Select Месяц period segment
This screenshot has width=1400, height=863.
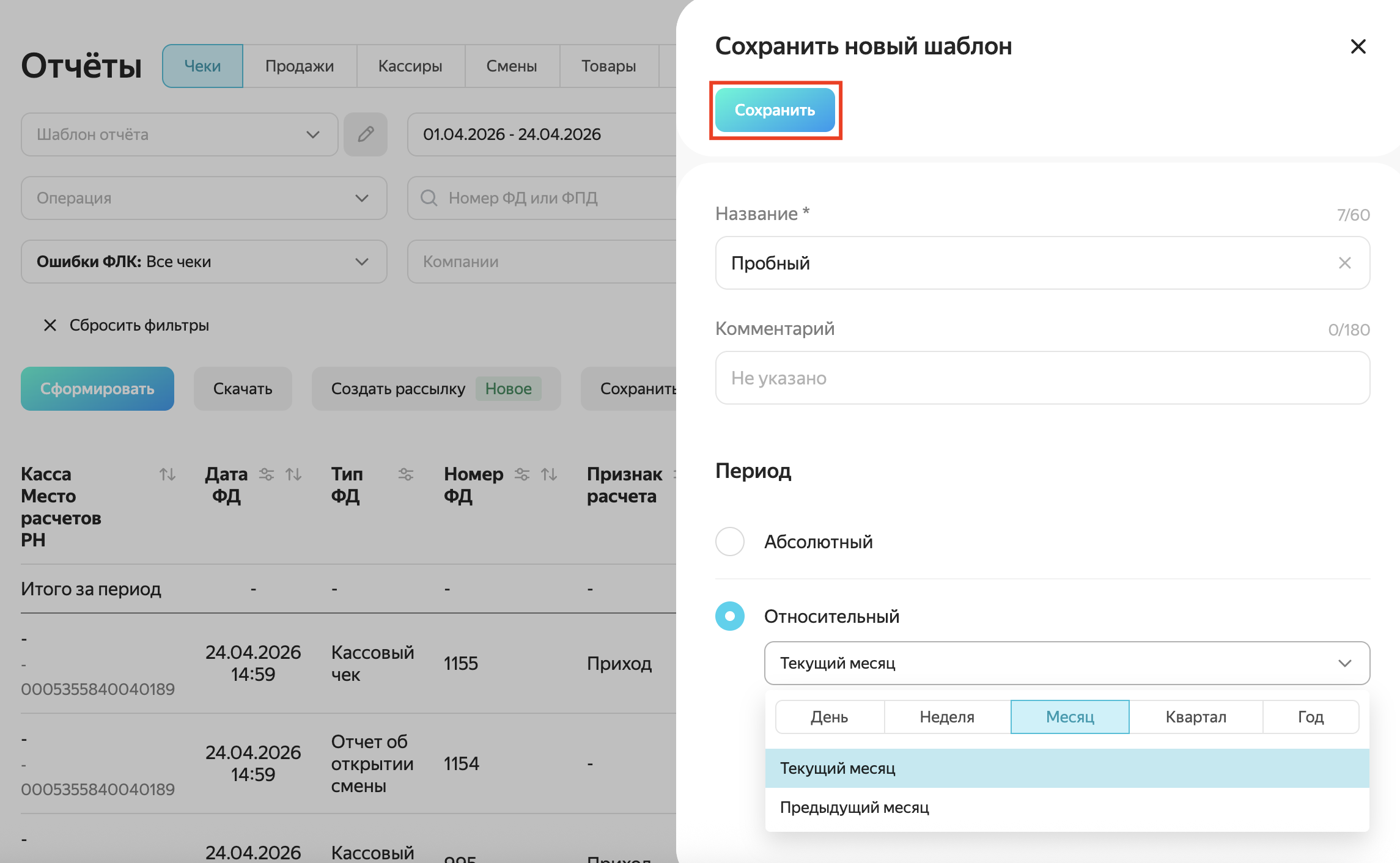(x=1070, y=717)
